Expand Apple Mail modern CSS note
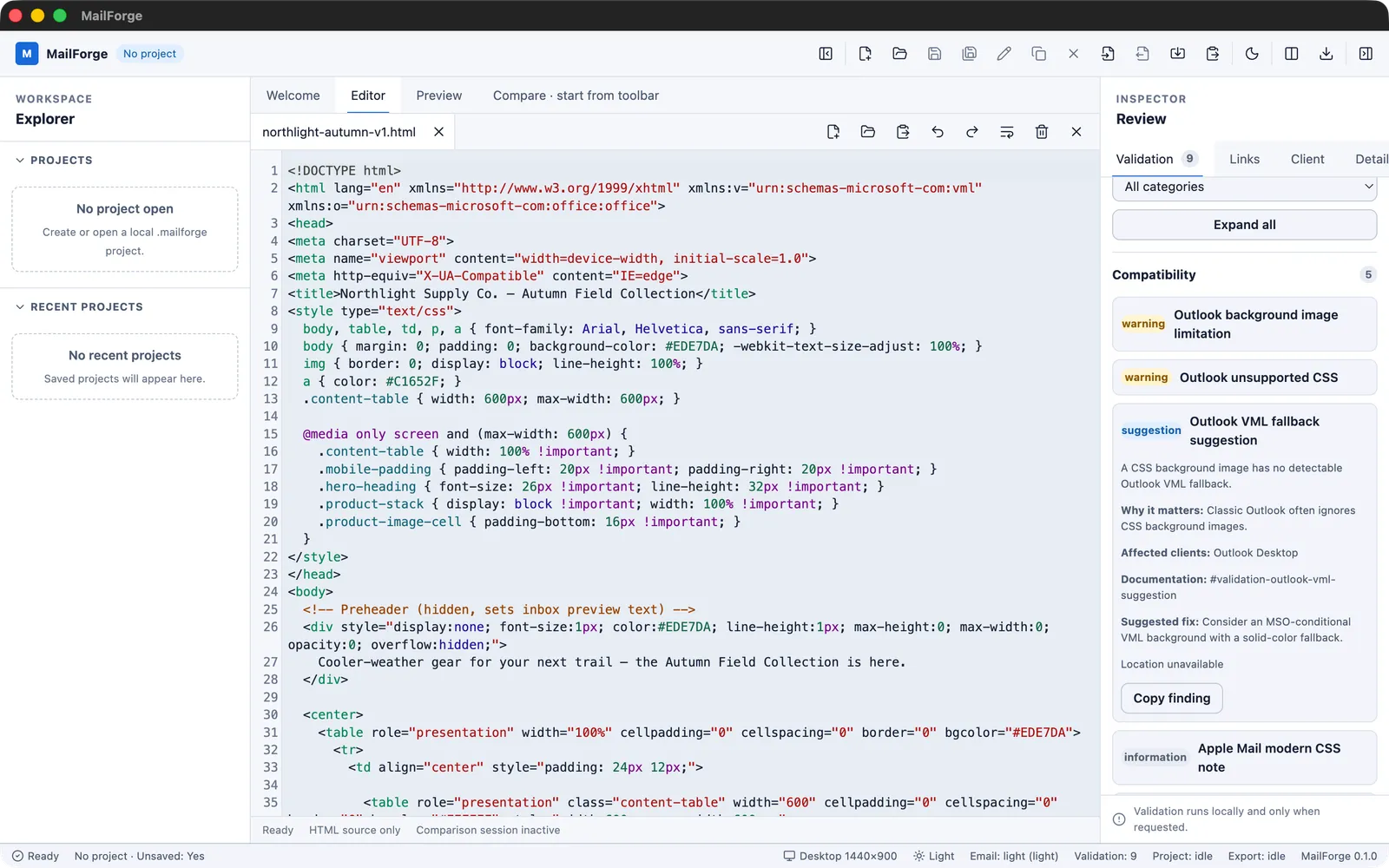 (x=1244, y=758)
